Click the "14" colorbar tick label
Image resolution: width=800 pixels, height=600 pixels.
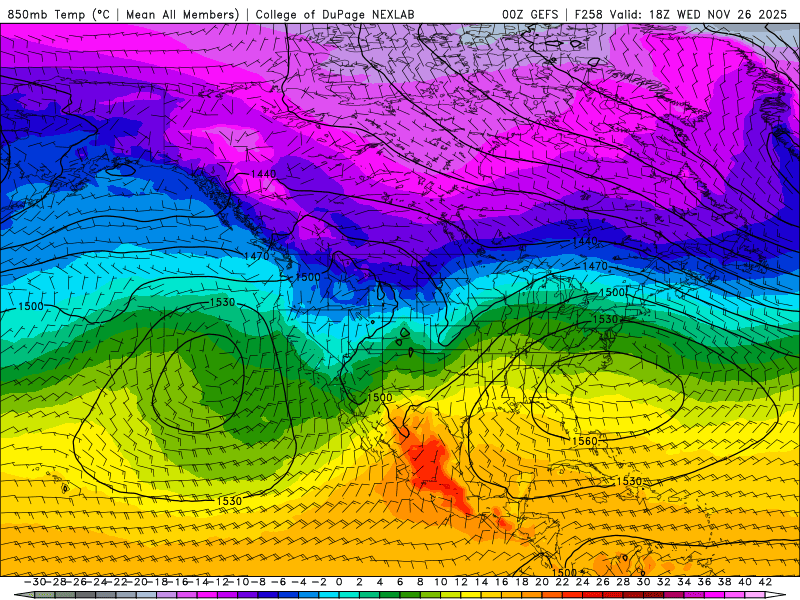coord(481,582)
